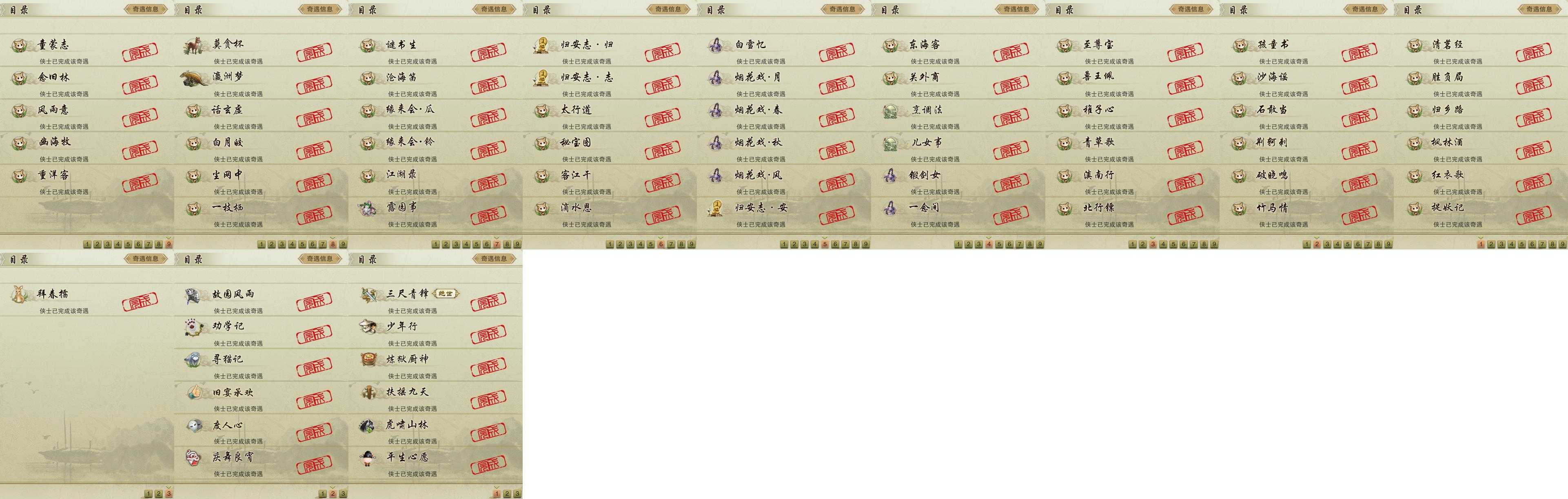Click the 绝世 badge next to 三尺青锋

pos(446,294)
